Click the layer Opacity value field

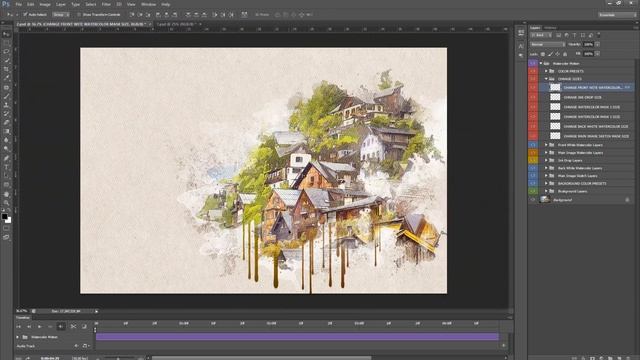click(x=588, y=44)
